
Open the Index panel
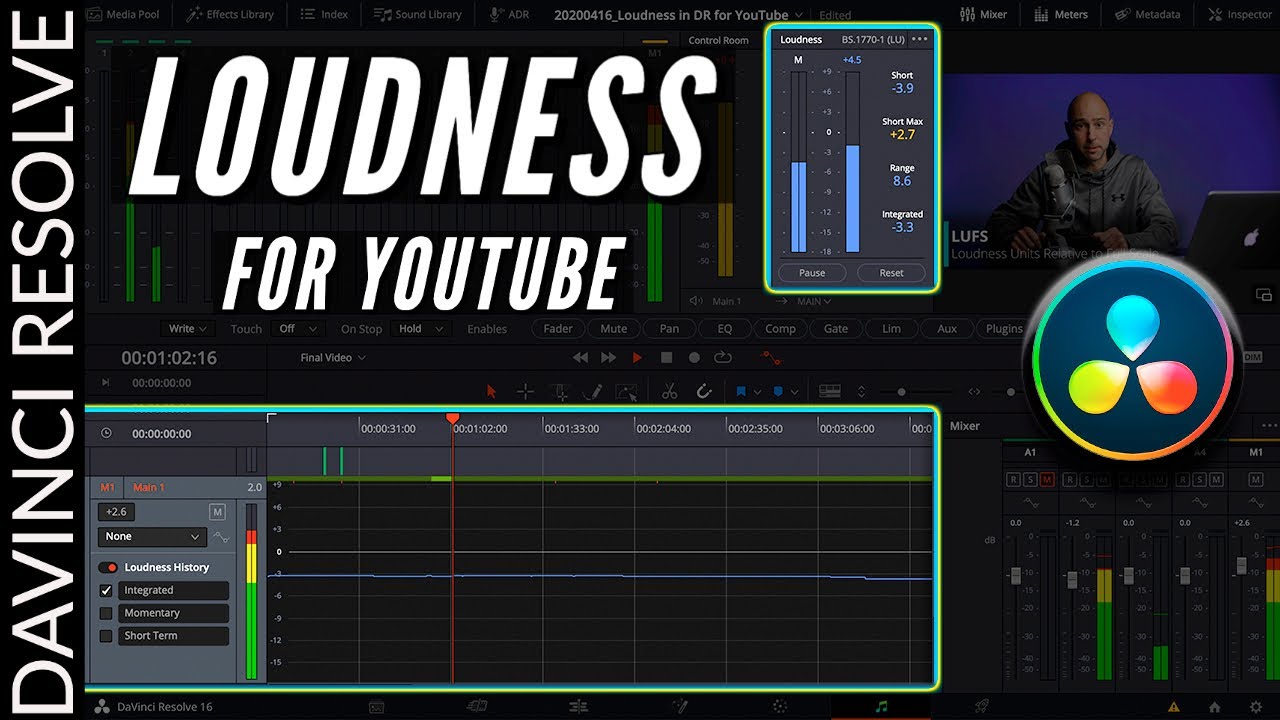point(325,14)
